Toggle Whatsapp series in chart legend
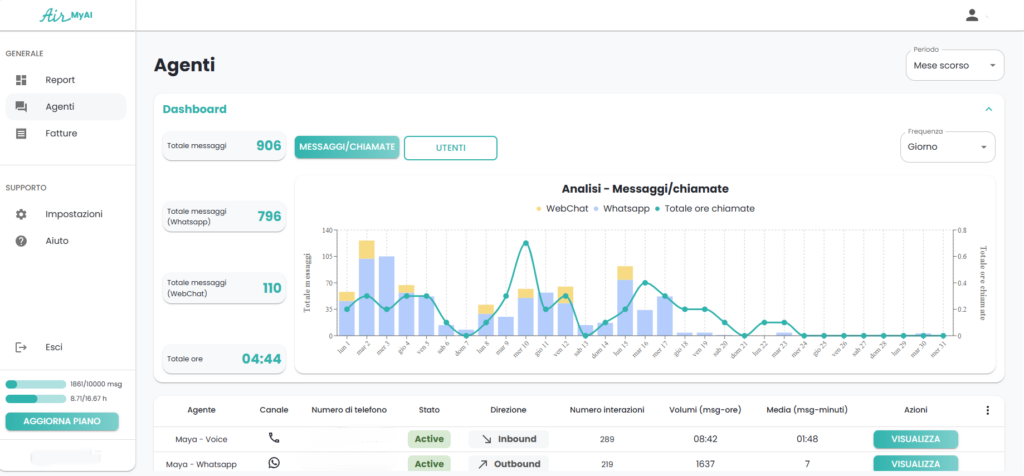Viewport: 1024px width, 476px height. (x=622, y=208)
